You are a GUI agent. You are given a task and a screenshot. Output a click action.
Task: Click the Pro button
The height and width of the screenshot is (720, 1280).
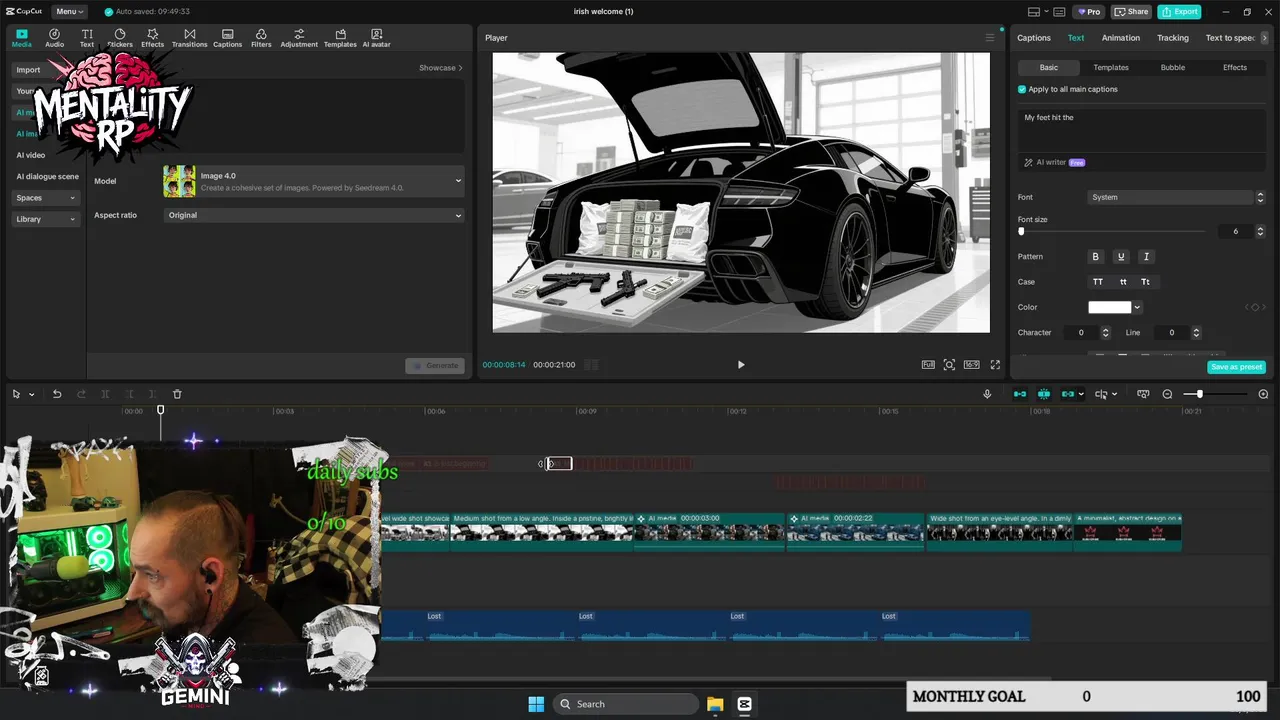point(1088,12)
